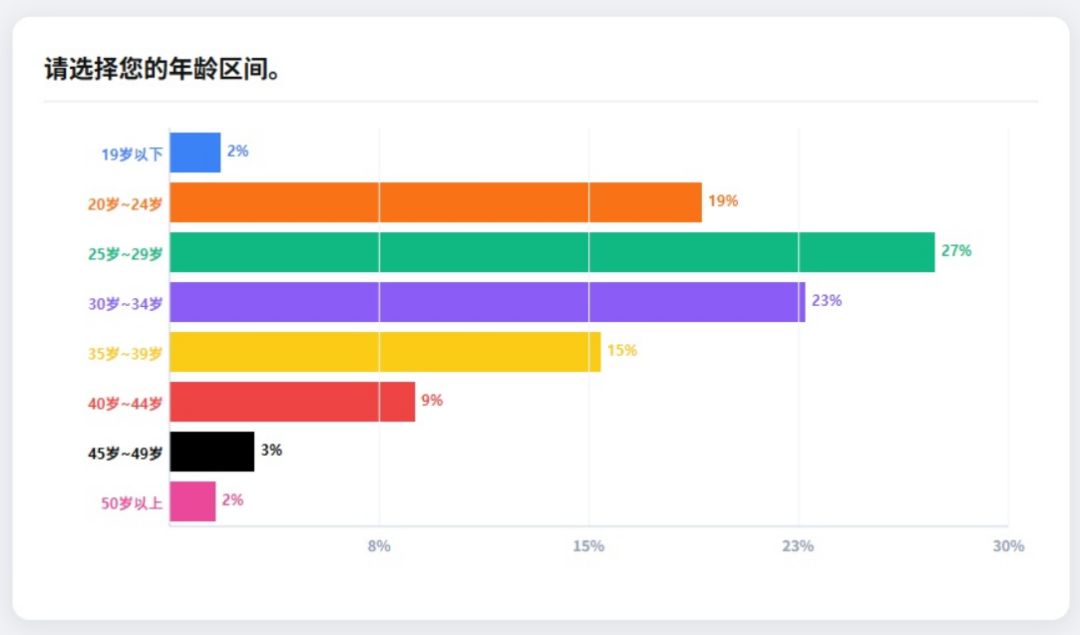This screenshot has width=1080, height=635.
Task: Click the green 25岁~29岁 bar
Action: pos(552,252)
